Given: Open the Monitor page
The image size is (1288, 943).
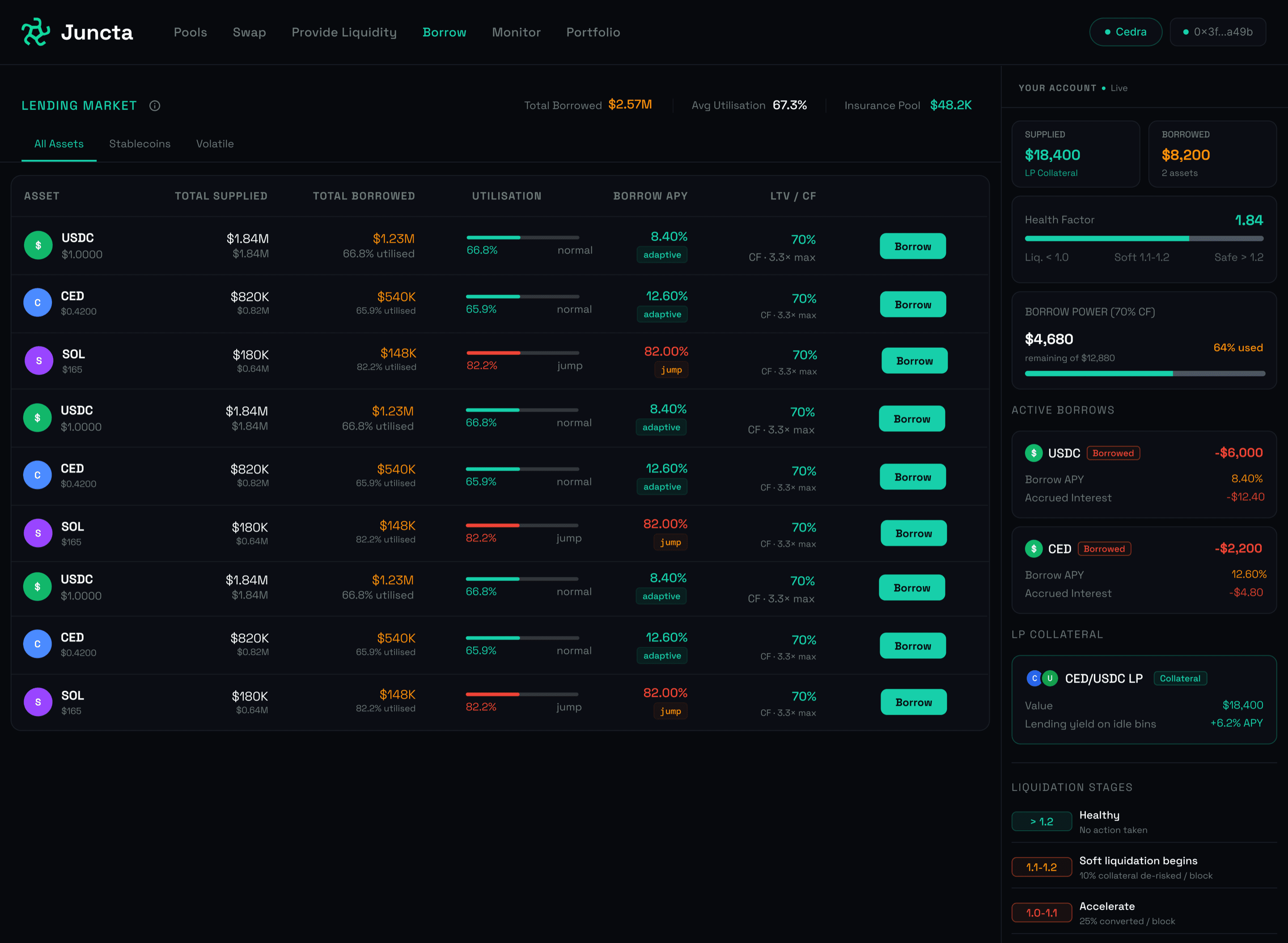Looking at the screenshot, I should pyautogui.click(x=516, y=33).
